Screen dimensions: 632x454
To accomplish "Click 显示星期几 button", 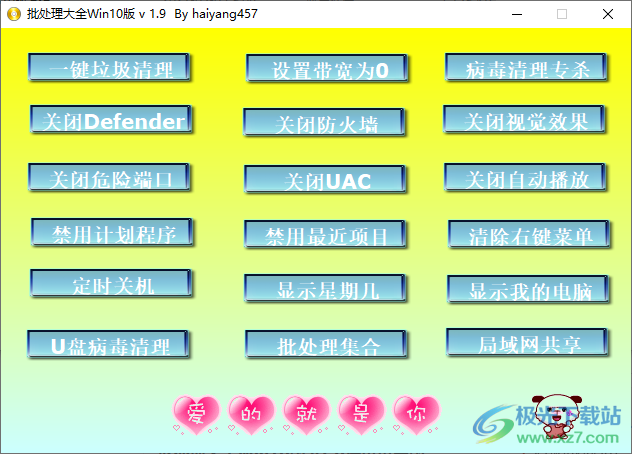I will 325,288.
